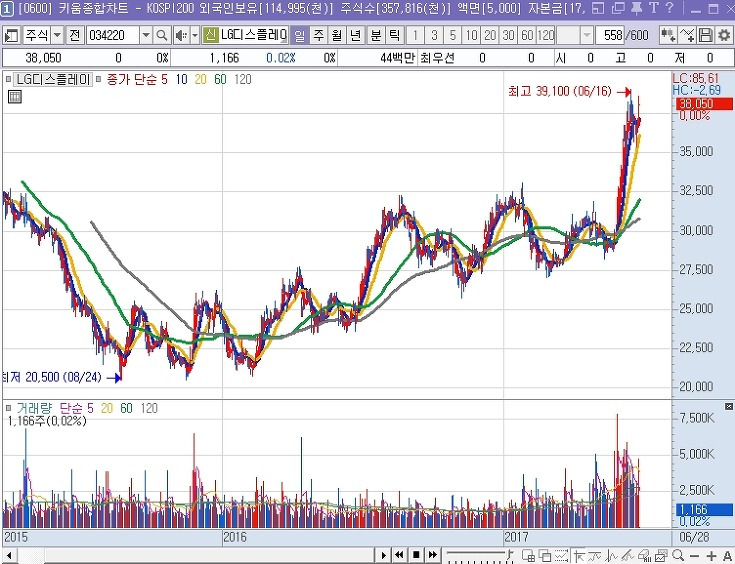Select interval button 60
735x564 pixels.
click(x=527, y=35)
